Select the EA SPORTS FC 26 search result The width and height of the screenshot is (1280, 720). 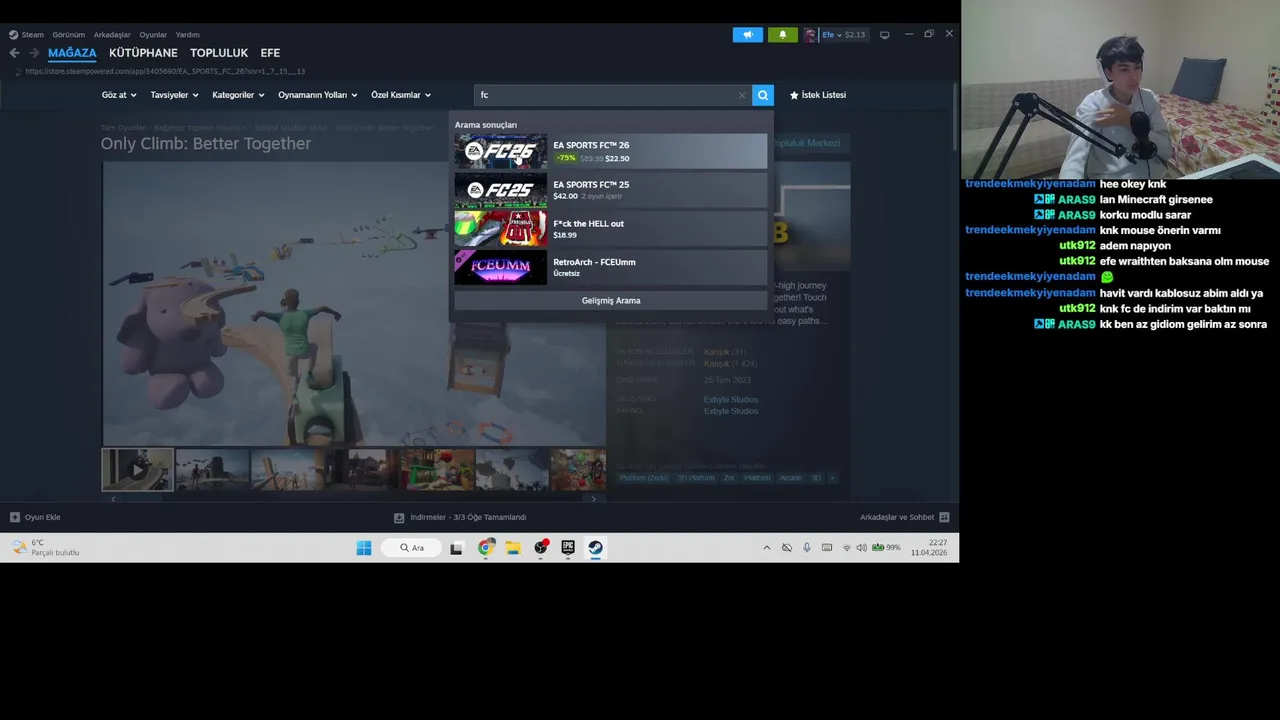tap(611, 151)
